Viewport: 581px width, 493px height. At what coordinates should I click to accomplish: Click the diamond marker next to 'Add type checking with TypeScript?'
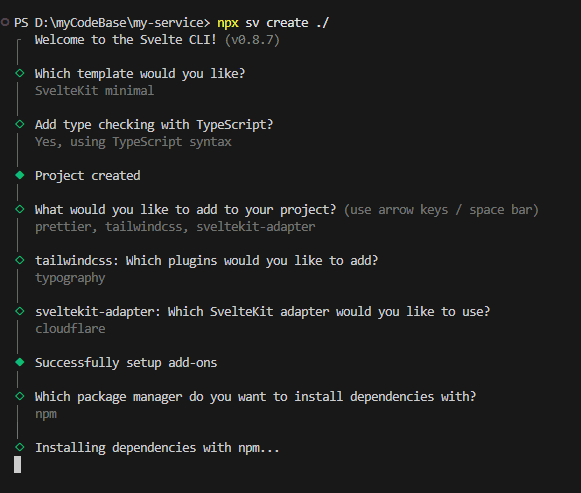20,124
